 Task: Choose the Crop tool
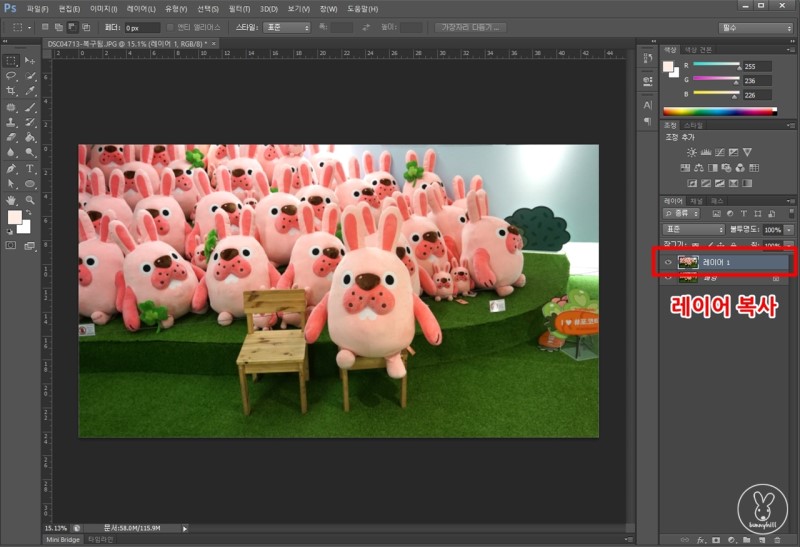(11, 91)
